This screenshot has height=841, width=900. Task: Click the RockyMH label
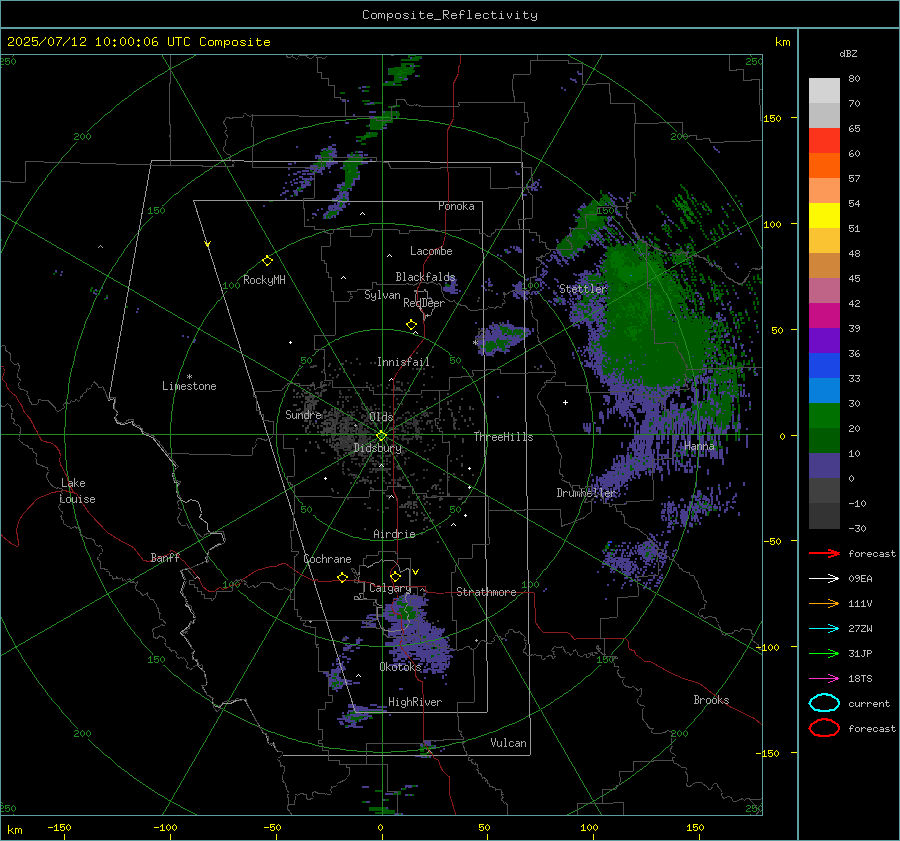(x=264, y=280)
